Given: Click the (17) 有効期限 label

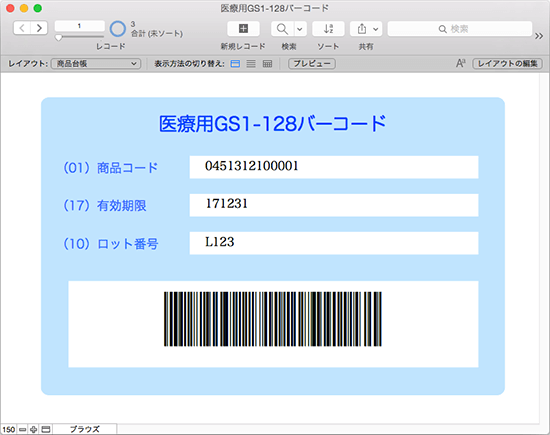Looking at the screenshot, I should point(105,206).
